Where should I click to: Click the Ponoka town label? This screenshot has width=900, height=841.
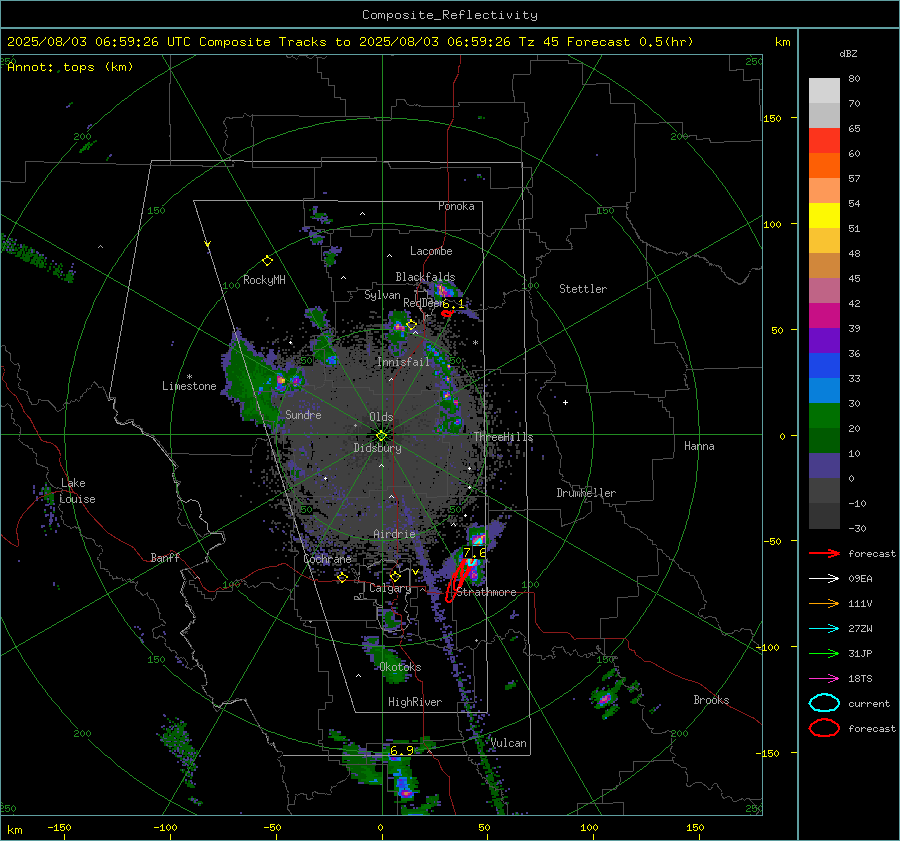click(x=456, y=206)
